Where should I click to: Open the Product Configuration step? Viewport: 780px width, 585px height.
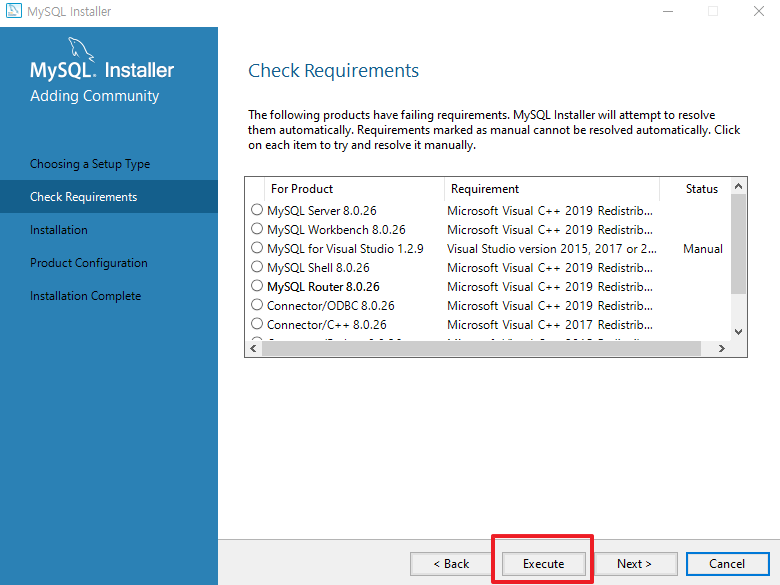(89, 263)
